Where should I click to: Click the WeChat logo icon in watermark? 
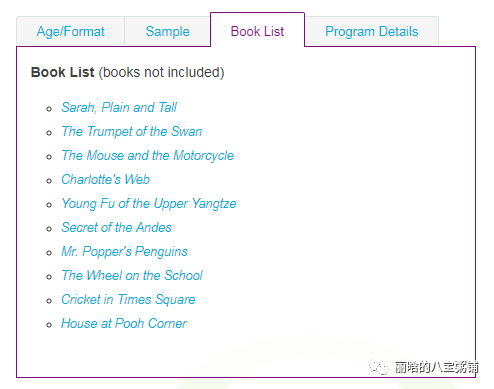[x=379, y=367]
